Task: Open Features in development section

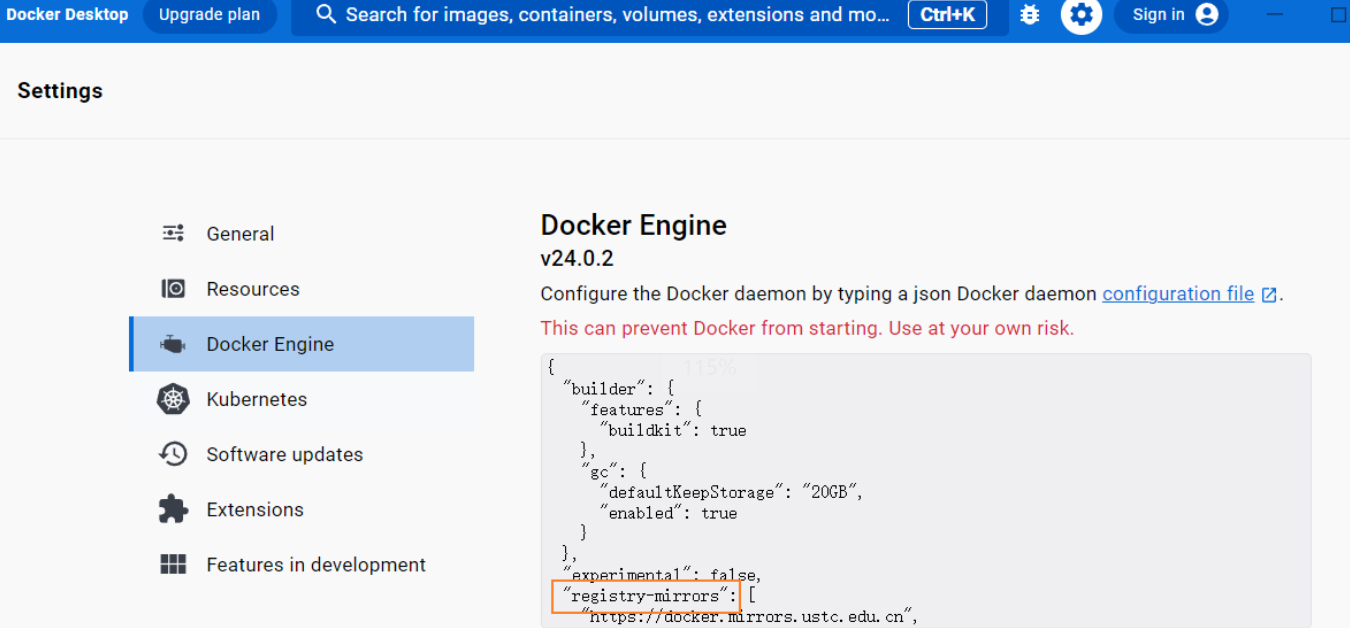Action: [301, 564]
